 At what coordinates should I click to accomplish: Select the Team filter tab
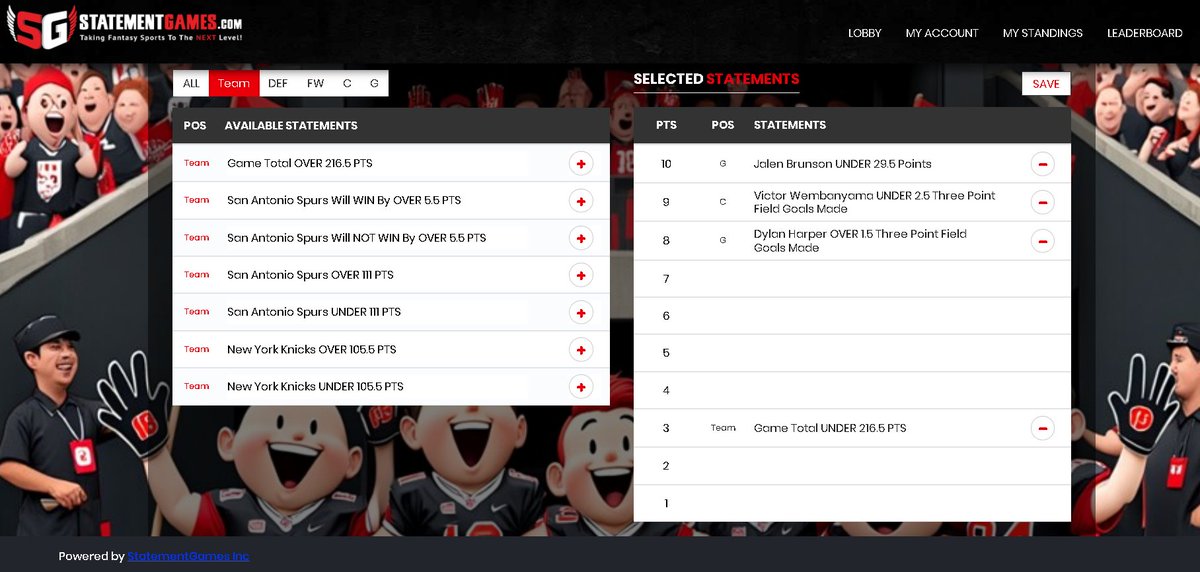pos(234,84)
